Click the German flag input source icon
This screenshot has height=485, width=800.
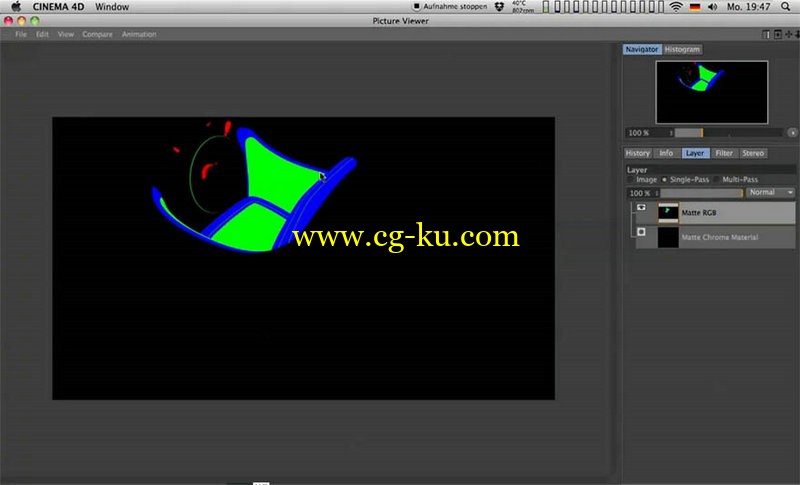click(695, 7)
